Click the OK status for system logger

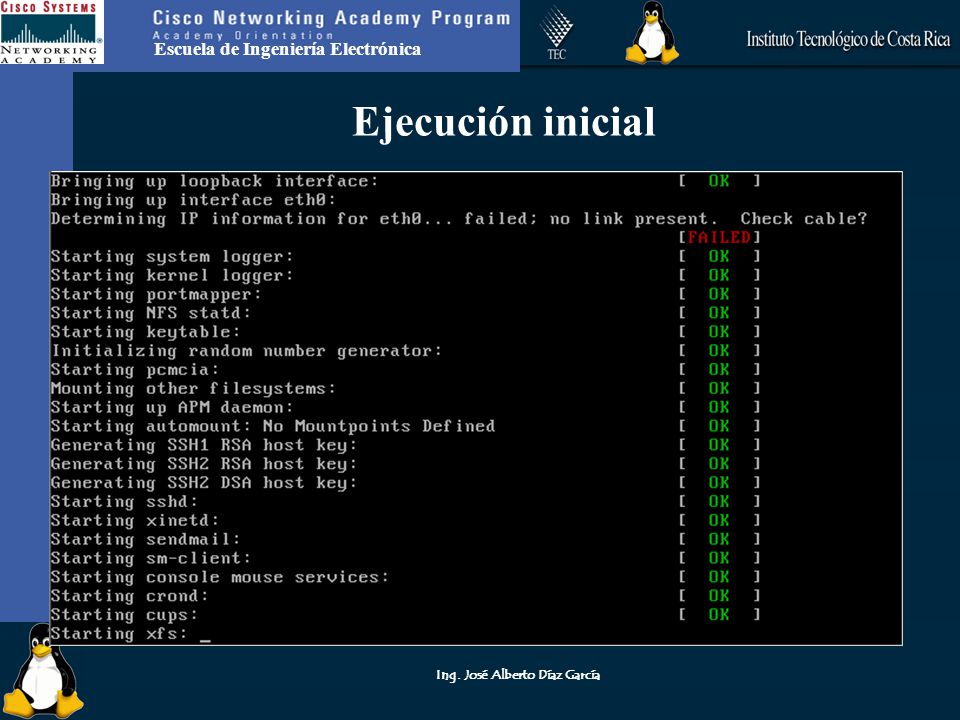(719, 256)
